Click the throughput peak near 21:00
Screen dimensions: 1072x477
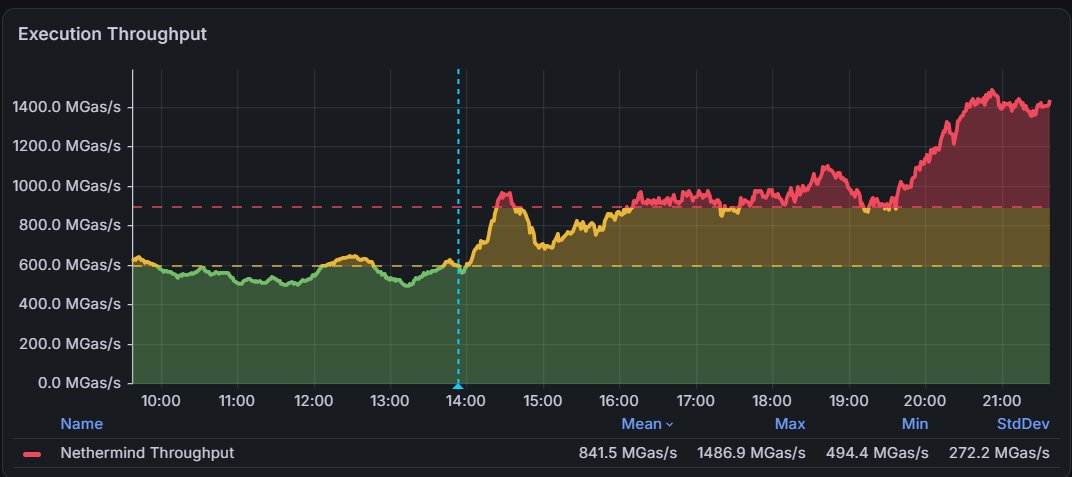[991, 91]
